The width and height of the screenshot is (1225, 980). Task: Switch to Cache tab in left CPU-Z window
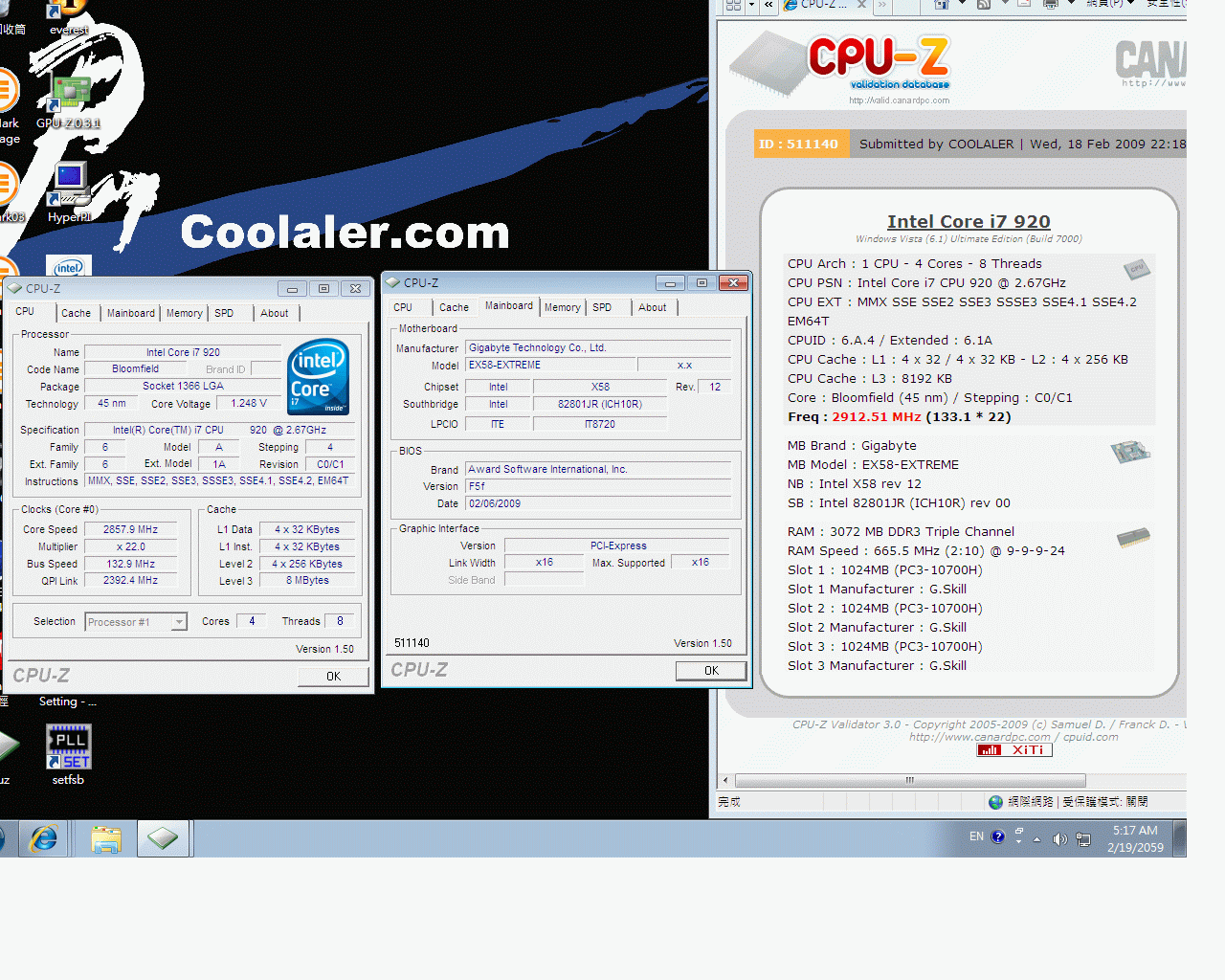[x=76, y=313]
